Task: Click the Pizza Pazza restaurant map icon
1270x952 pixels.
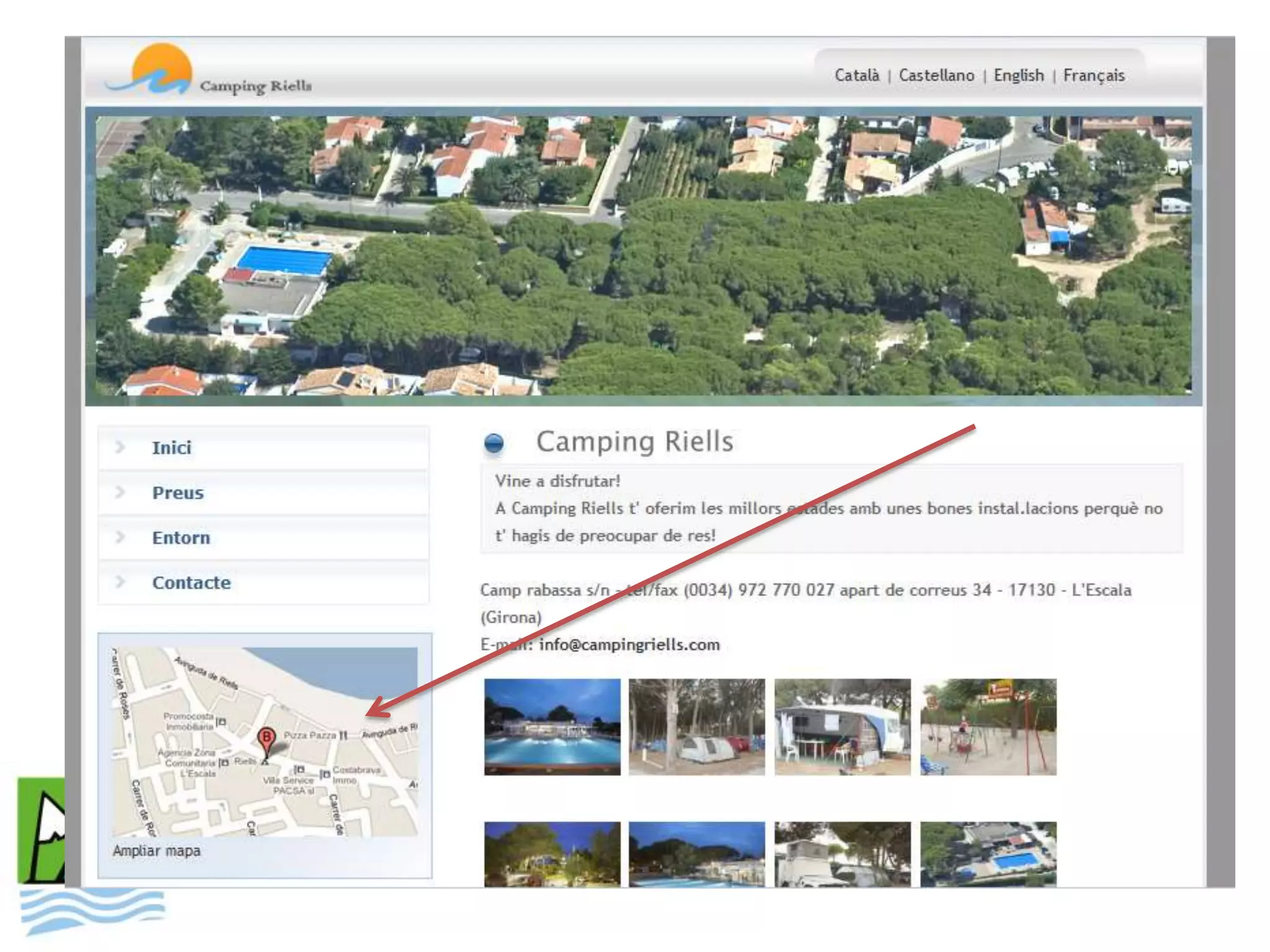Action: 343,735
